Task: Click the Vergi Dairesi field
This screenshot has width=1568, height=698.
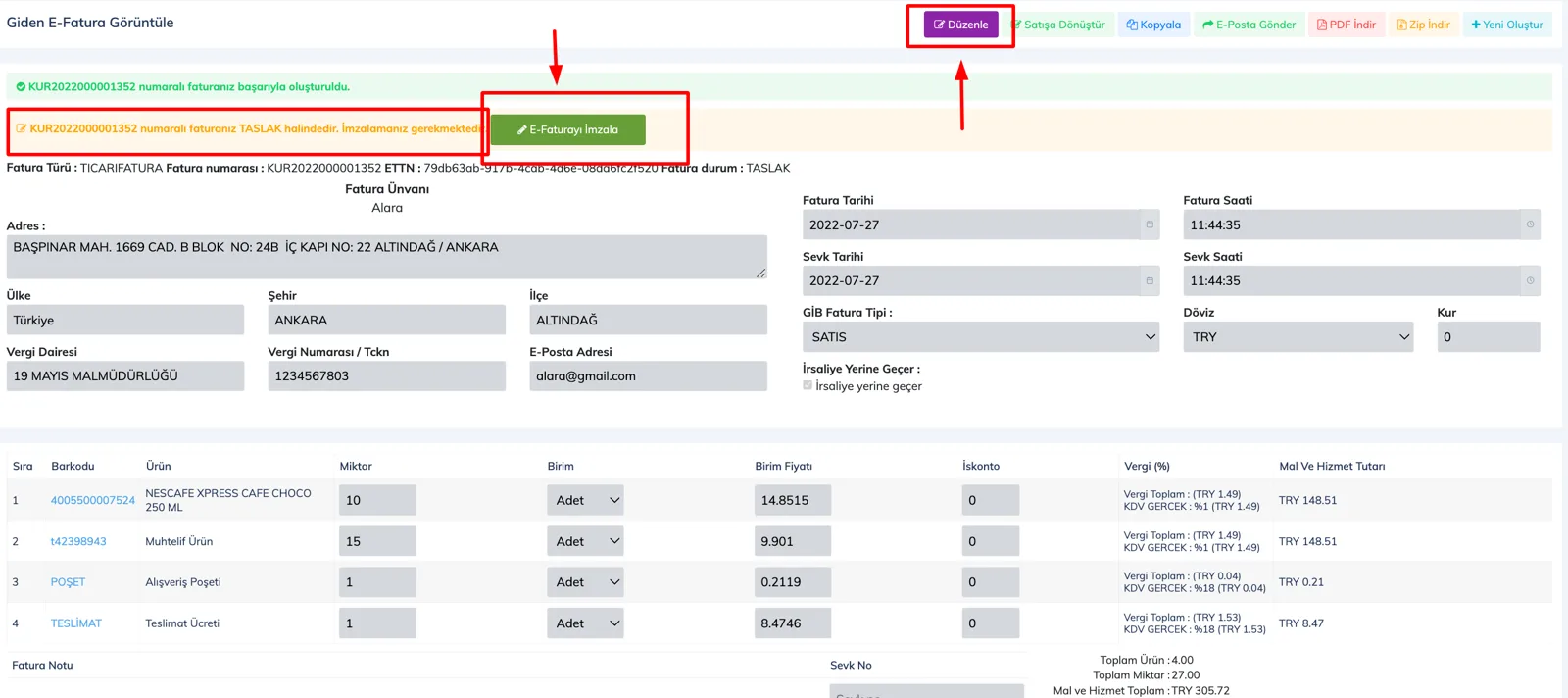Action: (125, 375)
